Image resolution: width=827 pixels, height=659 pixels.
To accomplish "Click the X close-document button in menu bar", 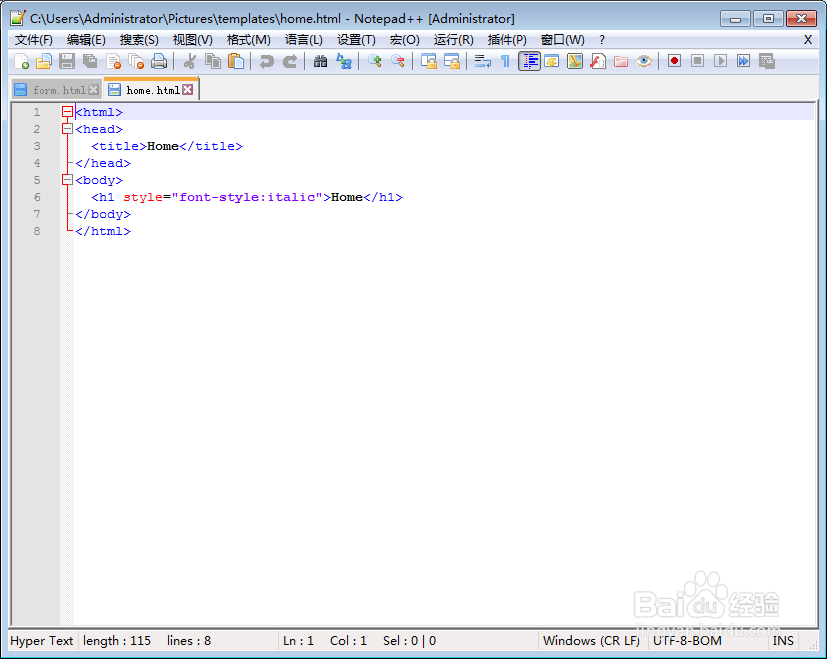I will pyautogui.click(x=807, y=40).
